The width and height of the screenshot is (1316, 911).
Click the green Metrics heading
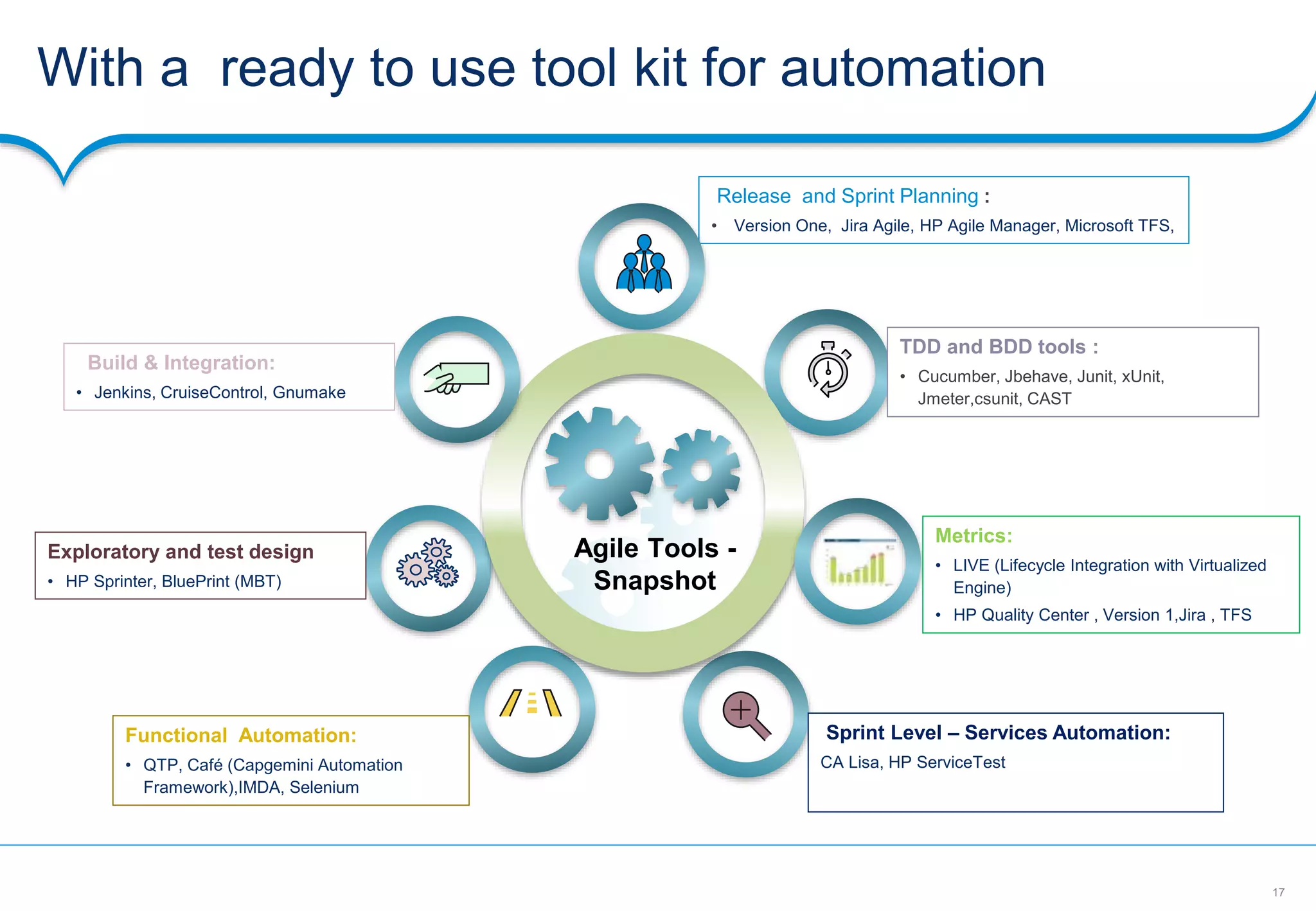pyautogui.click(x=973, y=536)
